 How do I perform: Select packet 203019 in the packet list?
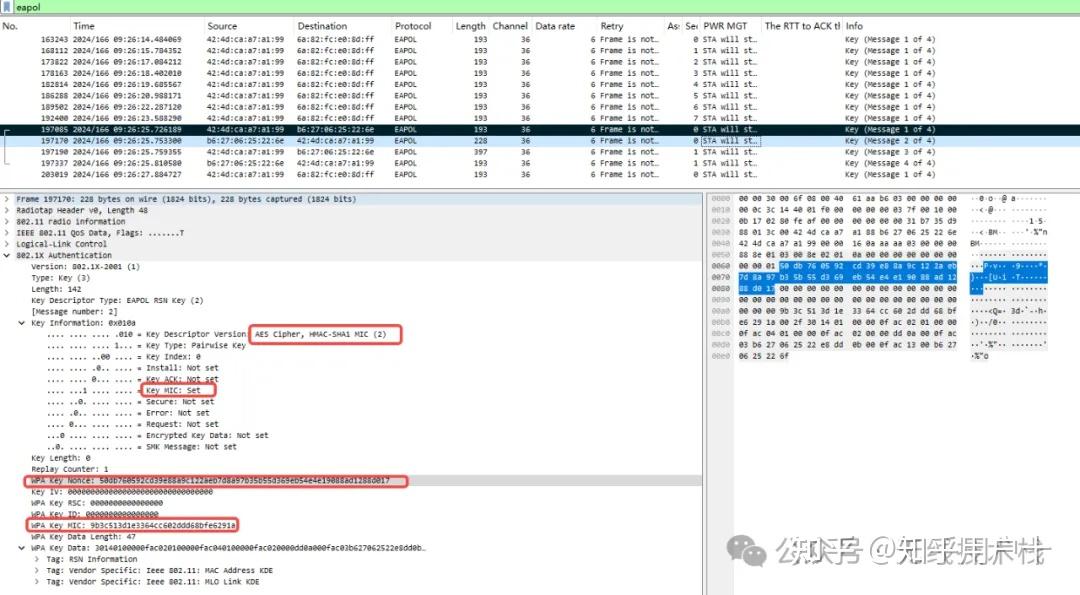[300, 174]
